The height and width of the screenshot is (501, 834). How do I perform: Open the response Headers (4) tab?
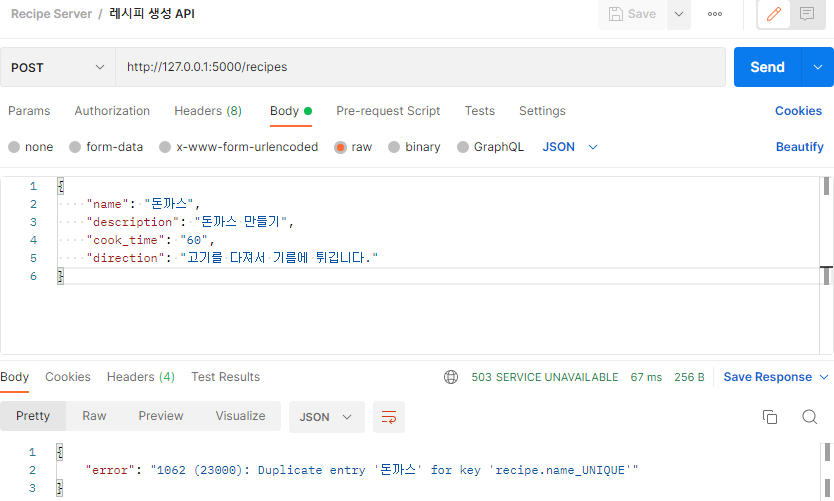pos(140,377)
